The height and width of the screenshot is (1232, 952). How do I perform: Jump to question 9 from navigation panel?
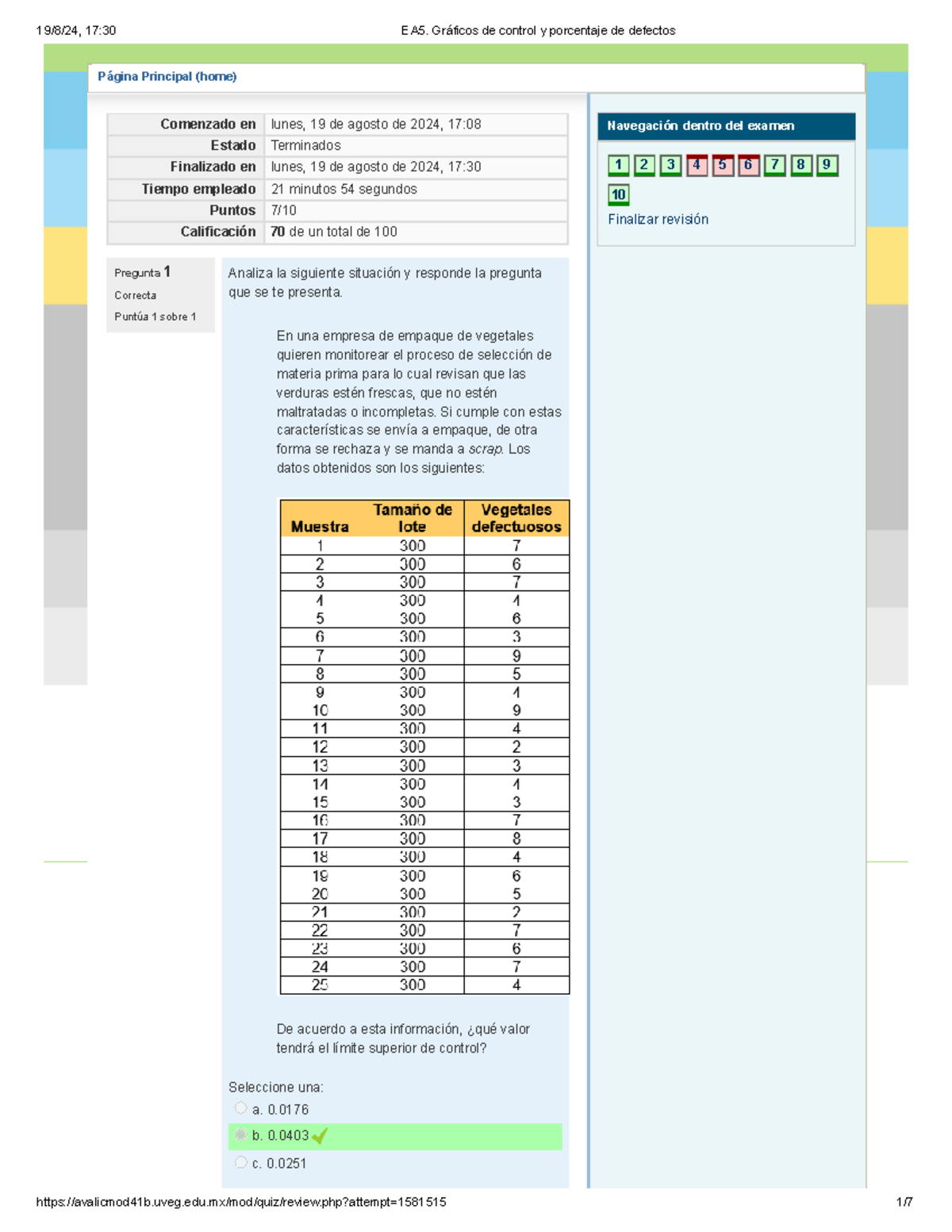[x=825, y=164]
